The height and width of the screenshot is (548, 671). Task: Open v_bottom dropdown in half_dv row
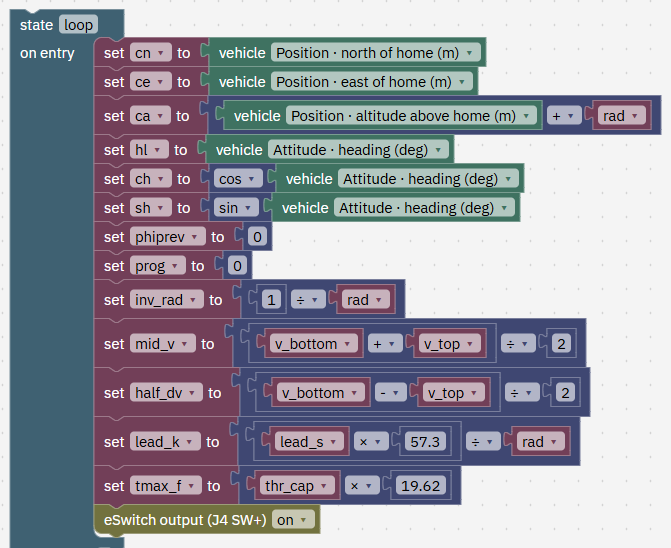[321, 393]
